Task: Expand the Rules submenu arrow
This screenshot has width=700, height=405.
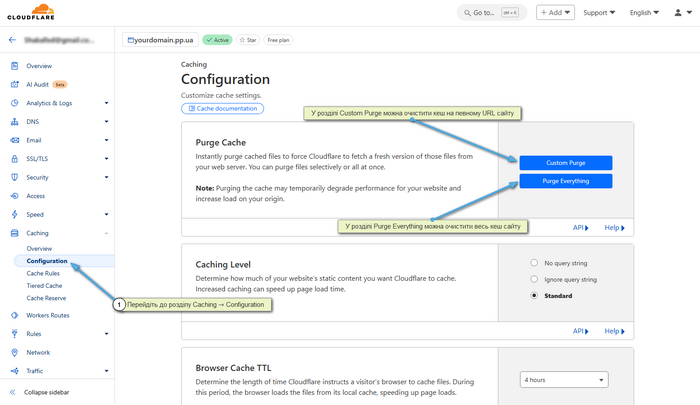Action: (x=106, y=334)
